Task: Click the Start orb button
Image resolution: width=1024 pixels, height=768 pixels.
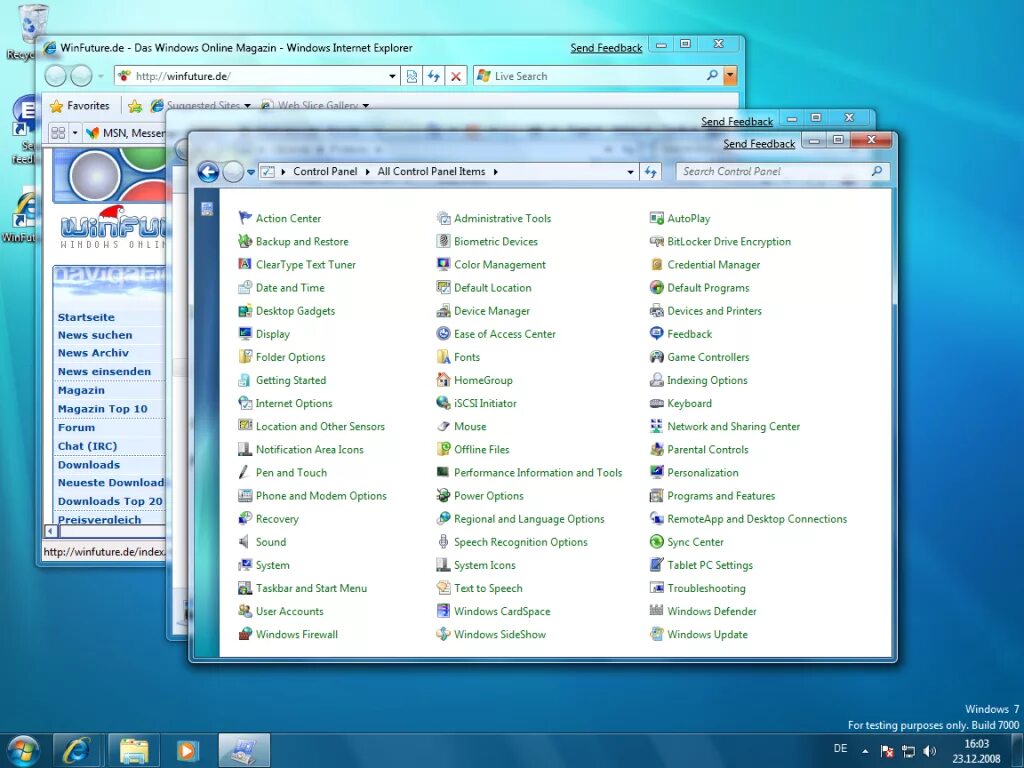Action: [x=23, y=751]
